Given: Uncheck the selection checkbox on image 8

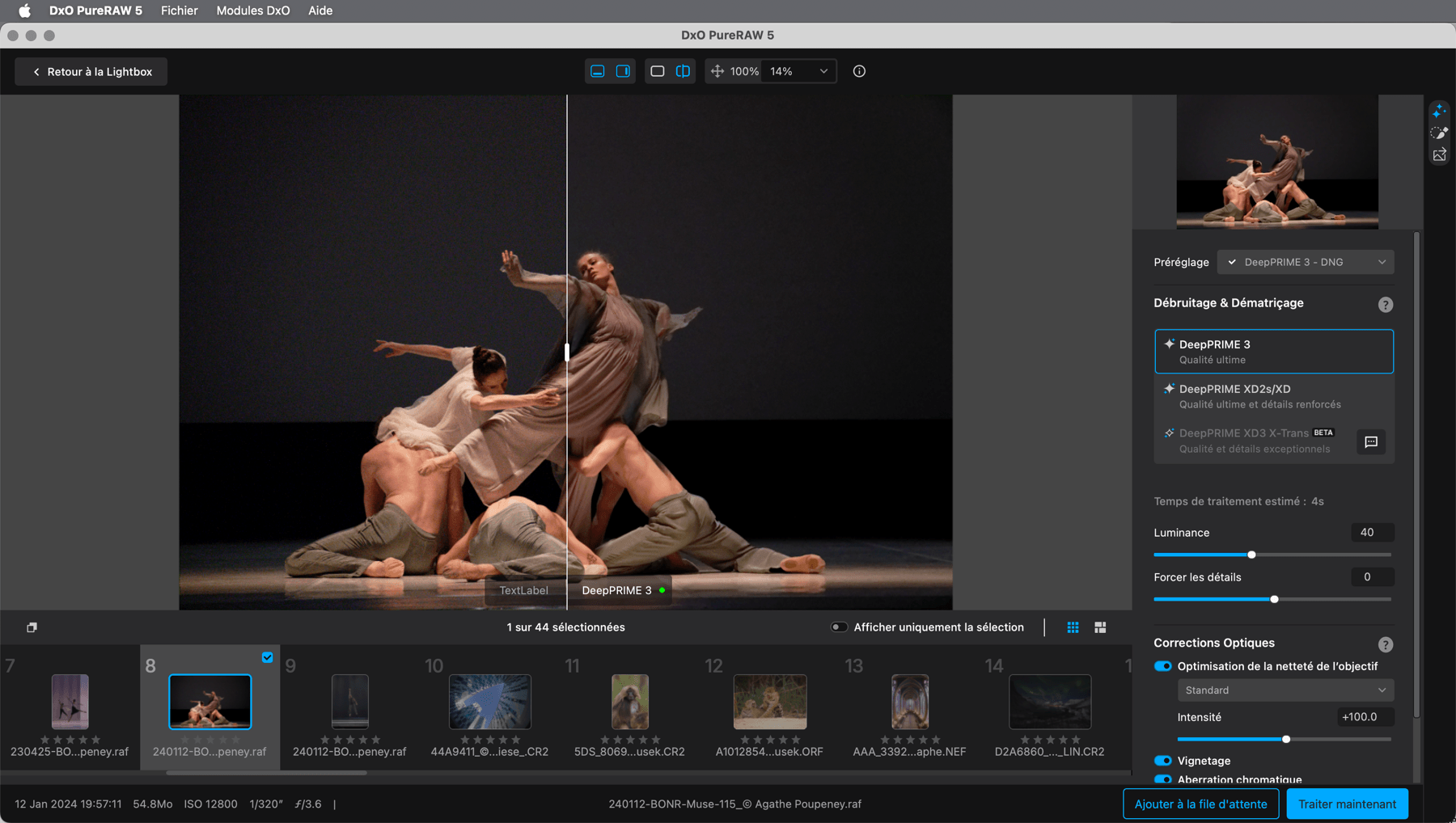Looking at the screenshot, I should (268, 657).
